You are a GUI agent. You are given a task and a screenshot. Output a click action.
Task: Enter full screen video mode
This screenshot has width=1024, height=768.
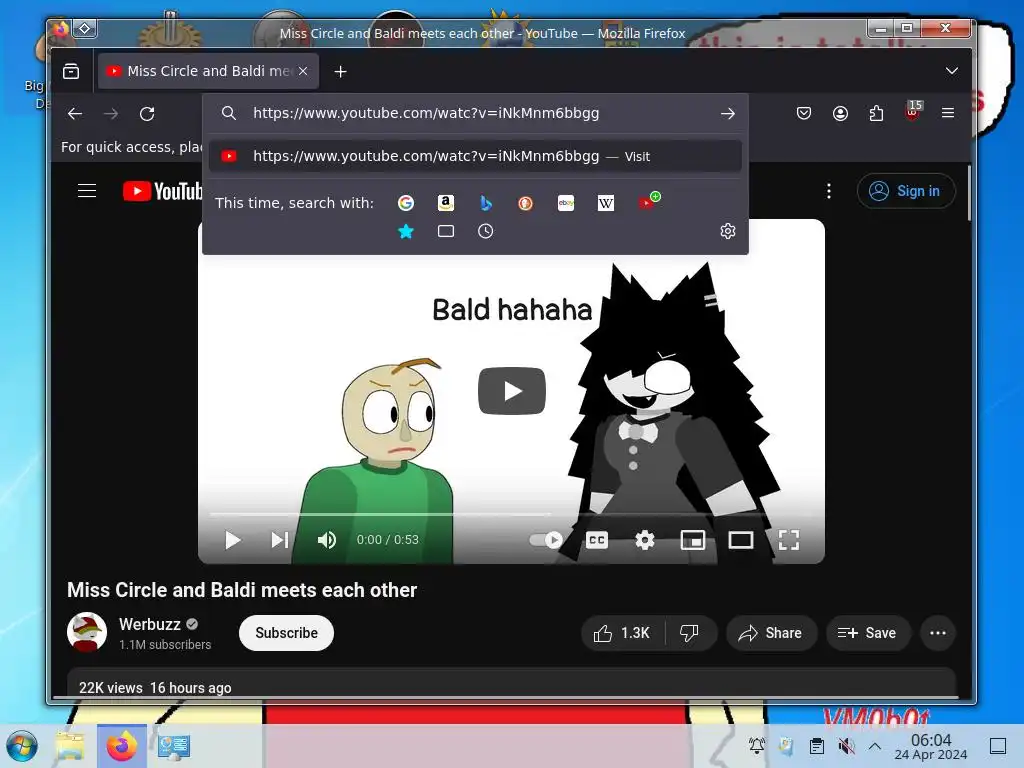tap(789, 540)
